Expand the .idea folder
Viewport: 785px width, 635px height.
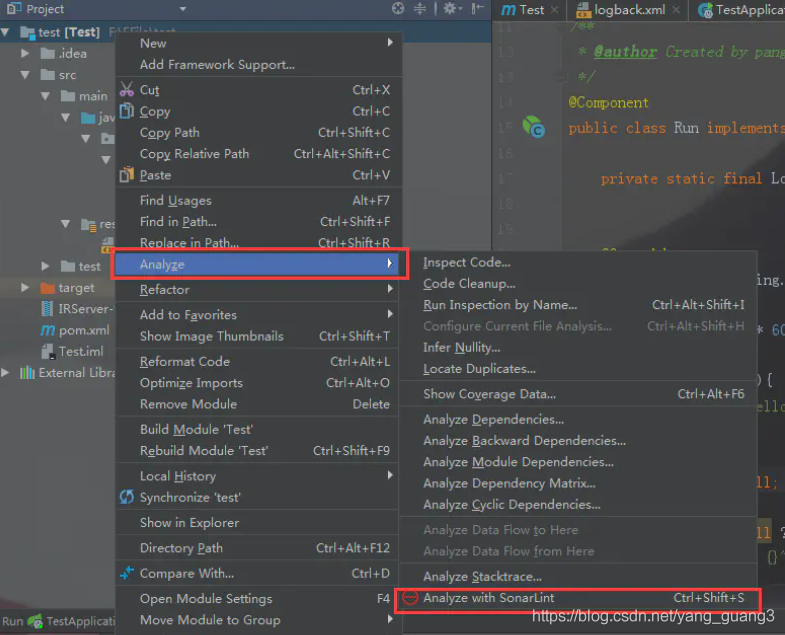pyautogui.click(x=25, y=53)
